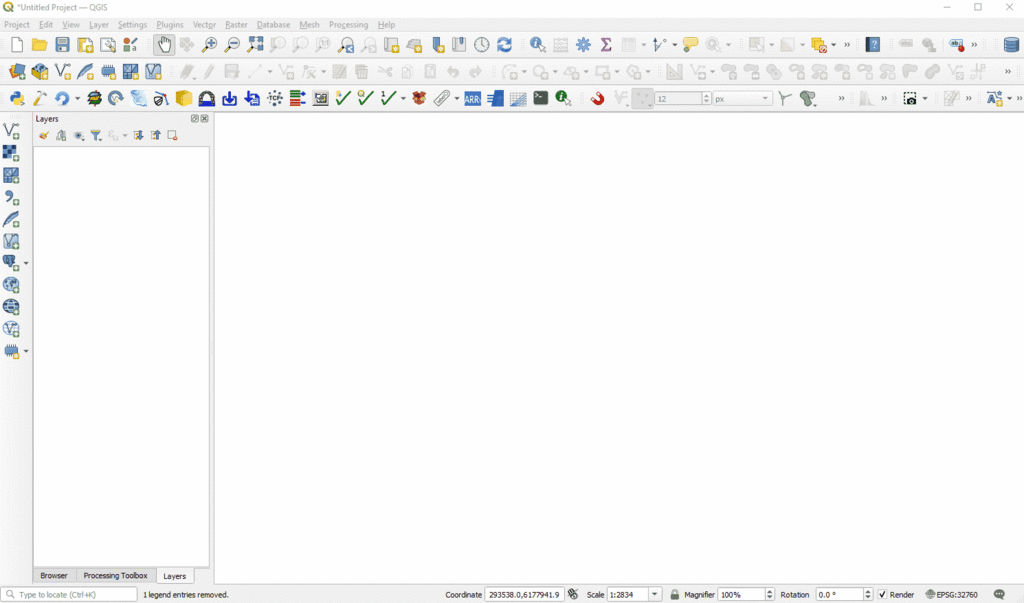This screenshot has width=1024, height=603.
Task: Click the Identify Features tool
Action: tap(537, 45)
